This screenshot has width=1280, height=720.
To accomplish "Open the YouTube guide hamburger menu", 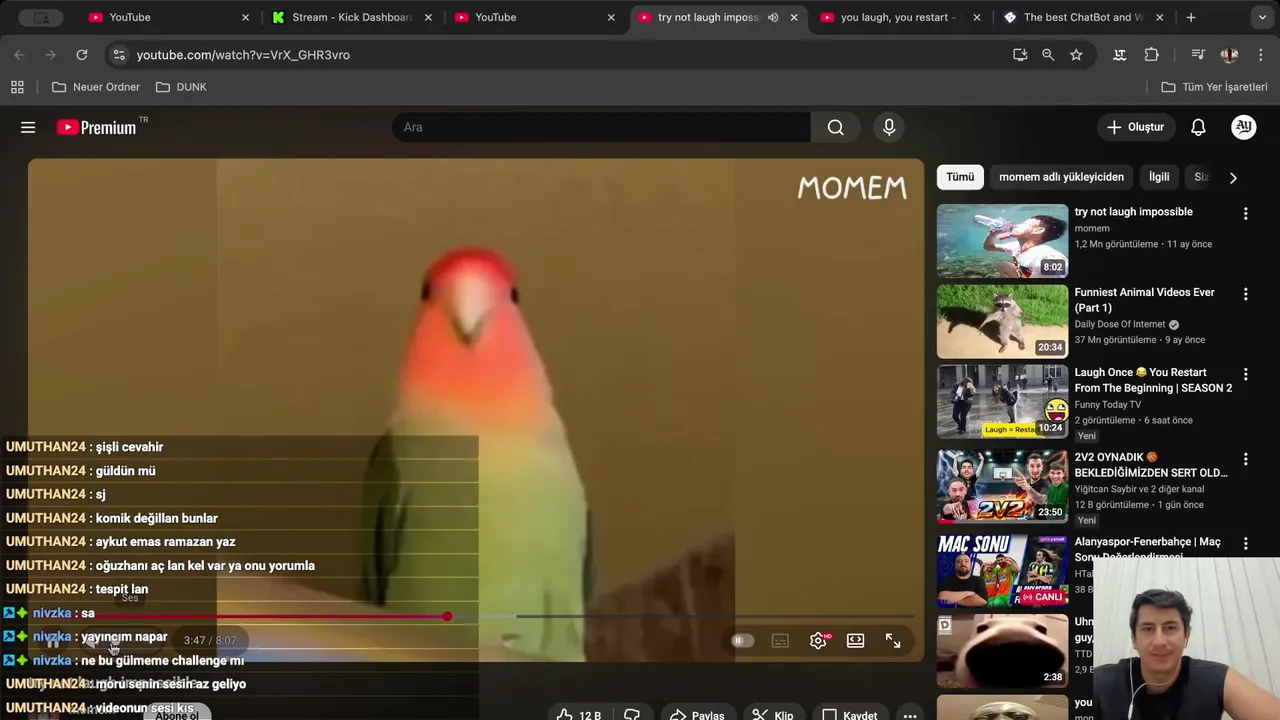I will click(x=28, y=127).
